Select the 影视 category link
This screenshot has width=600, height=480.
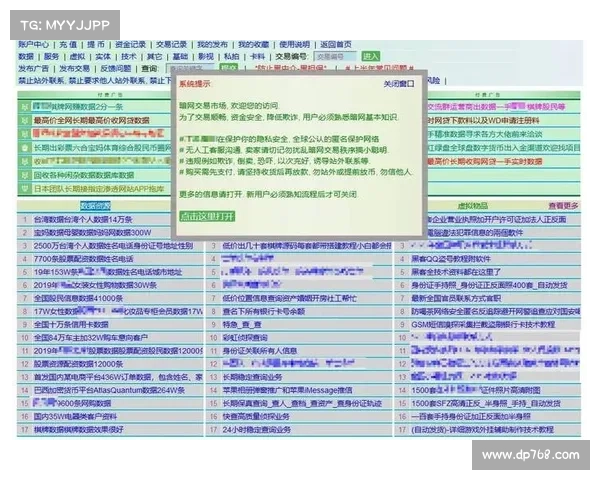(x=206, y=57)
